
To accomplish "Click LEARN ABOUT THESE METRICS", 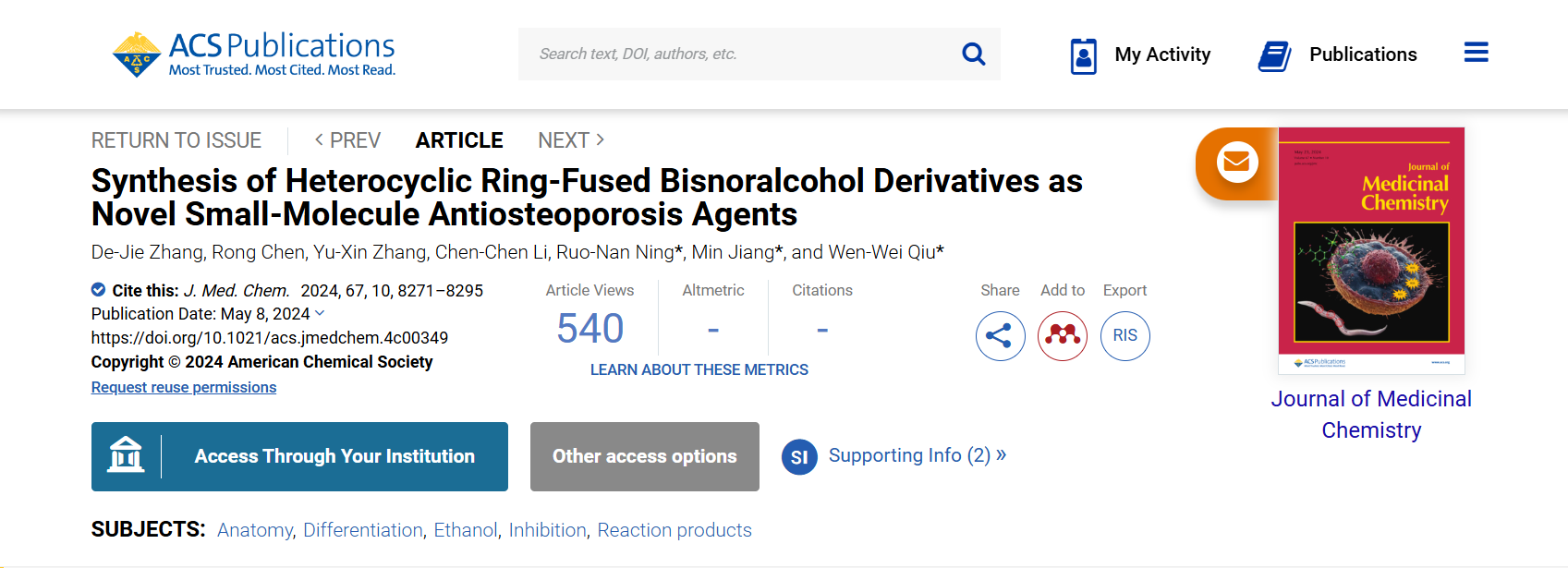I will (699, 369).
